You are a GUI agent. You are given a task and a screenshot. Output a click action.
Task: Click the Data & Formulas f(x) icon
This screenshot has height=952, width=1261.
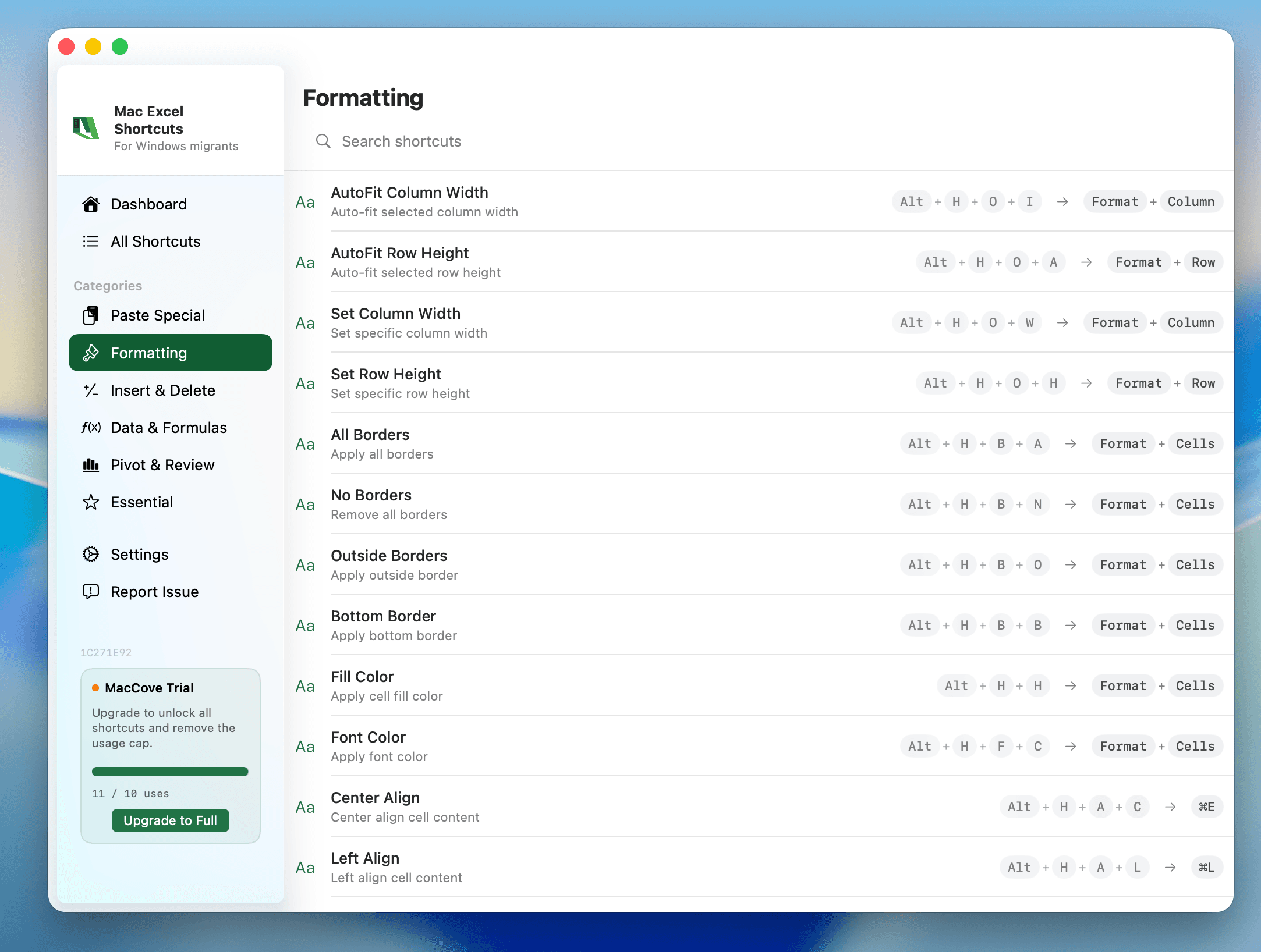pos(91,428)
